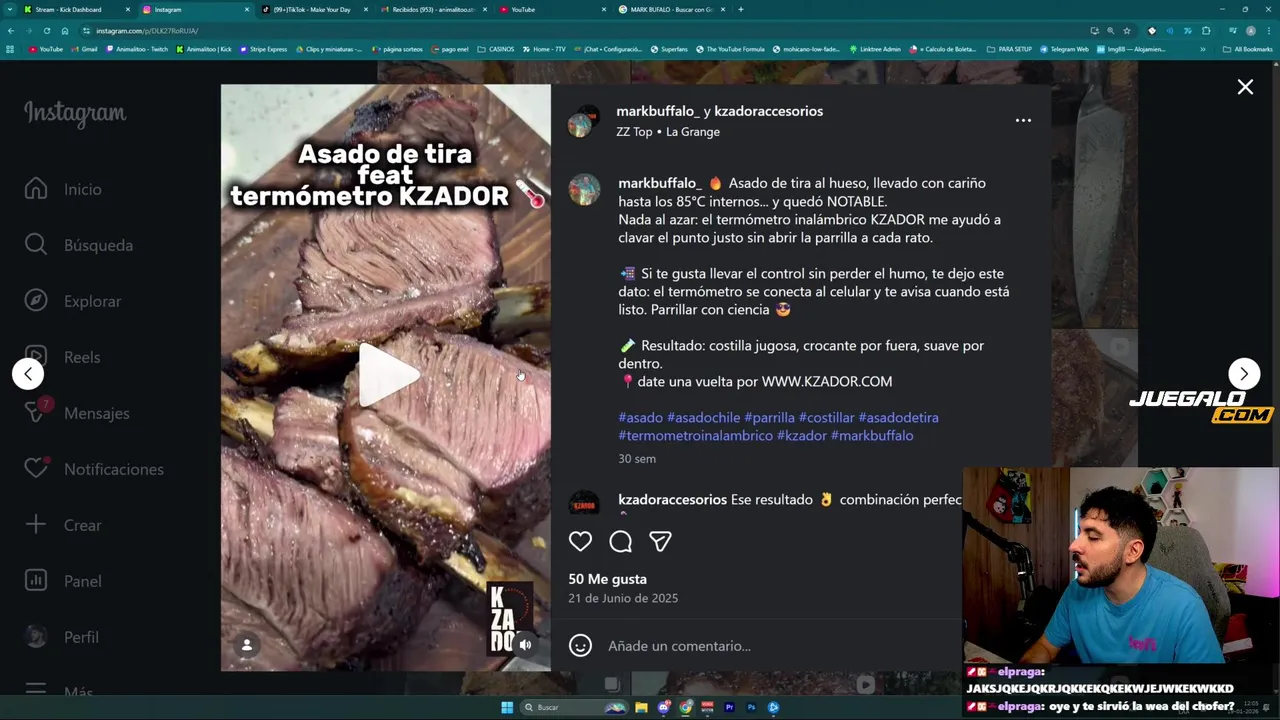The height and width of the screenshot is (720, 1280).
Task: Open Telegram Web bookmark
Action: 1064,49
